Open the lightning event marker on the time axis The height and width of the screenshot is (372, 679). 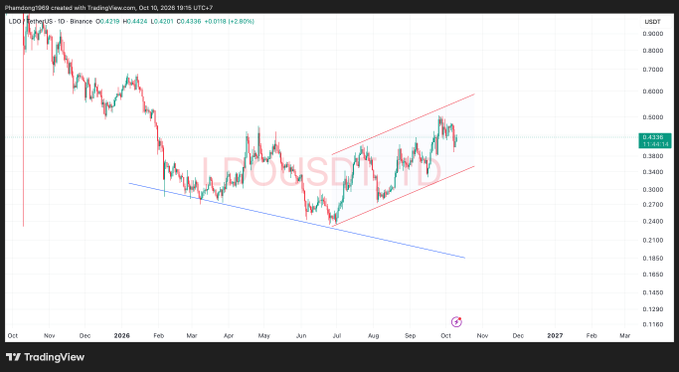tap(456, 322)
